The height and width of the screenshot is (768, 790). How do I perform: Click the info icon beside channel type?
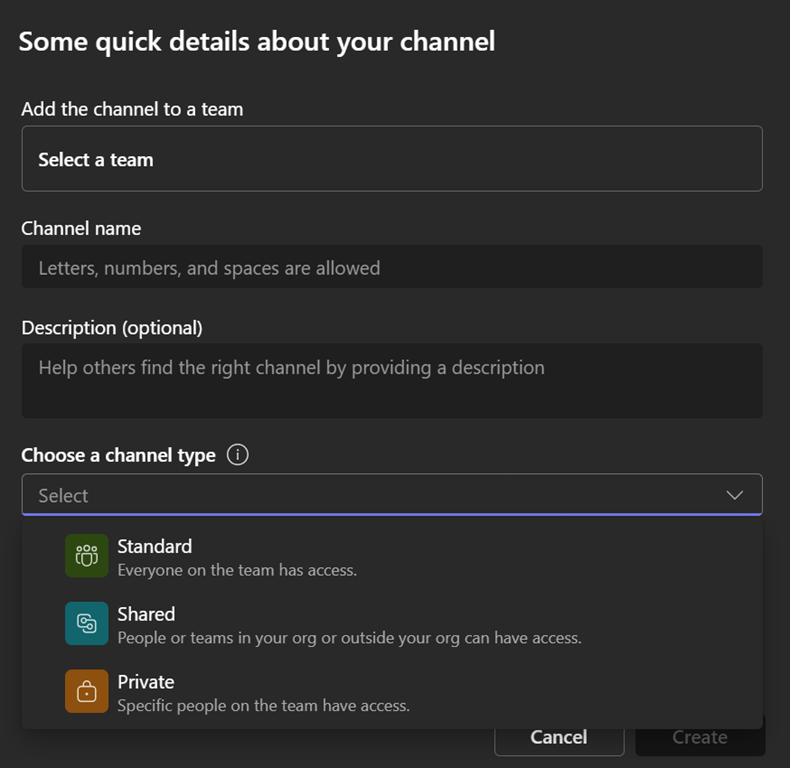pos(237,455)
